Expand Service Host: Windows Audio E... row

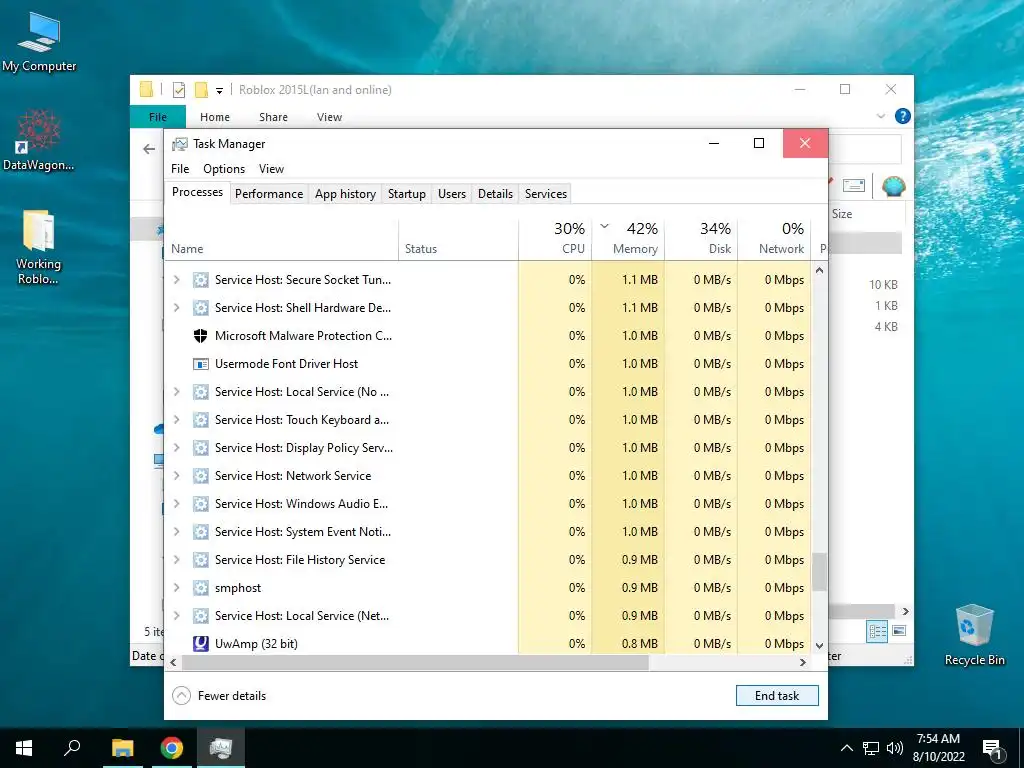point(176,504)
